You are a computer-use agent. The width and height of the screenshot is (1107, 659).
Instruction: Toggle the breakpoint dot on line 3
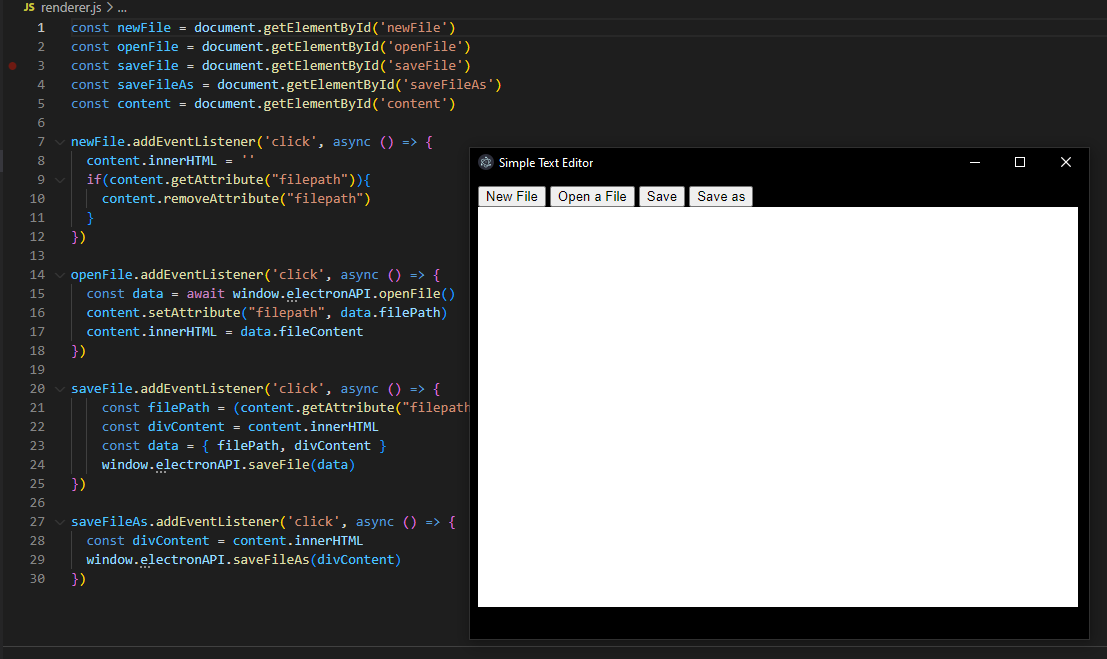[x=13, y=66]
